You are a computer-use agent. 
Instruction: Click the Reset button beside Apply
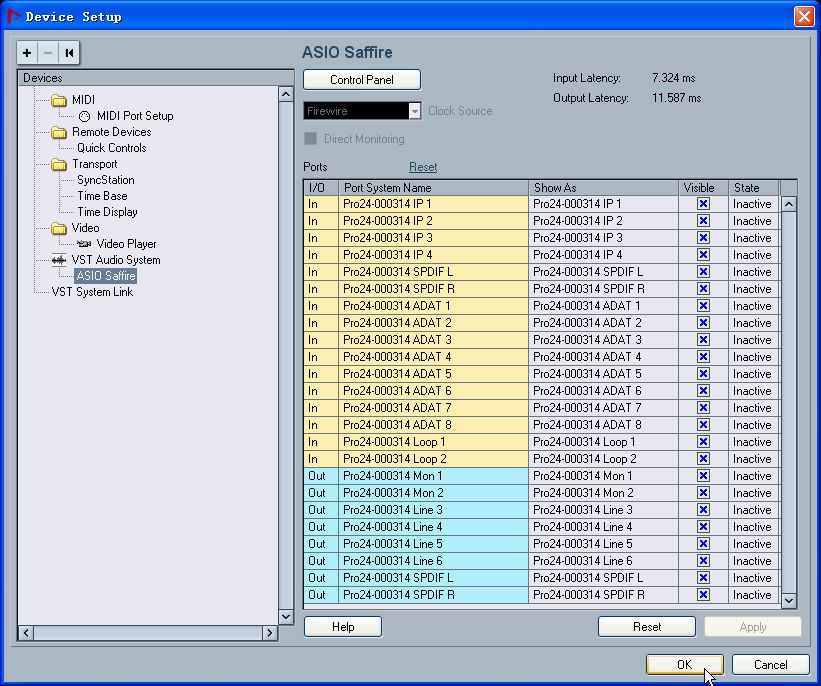(647, 627)
